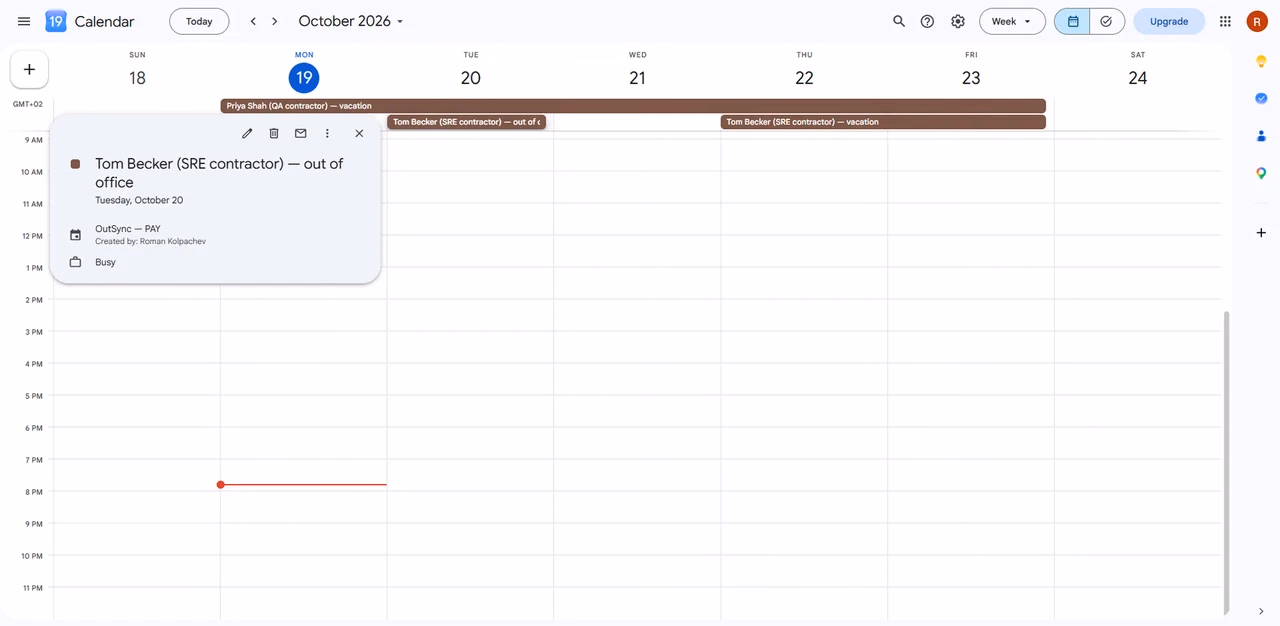Click 'OutSync — PAY' calendar name
Viewport: 1280px width, 626px height.
128,229
